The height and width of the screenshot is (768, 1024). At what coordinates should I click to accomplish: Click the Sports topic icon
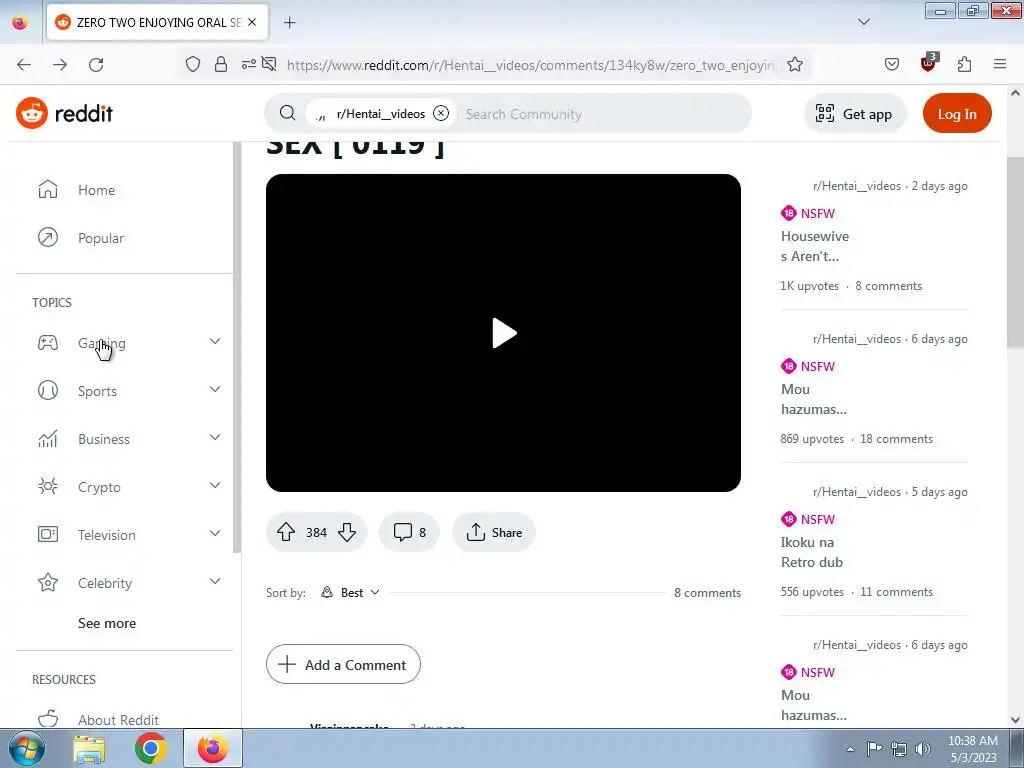point(48,391)
